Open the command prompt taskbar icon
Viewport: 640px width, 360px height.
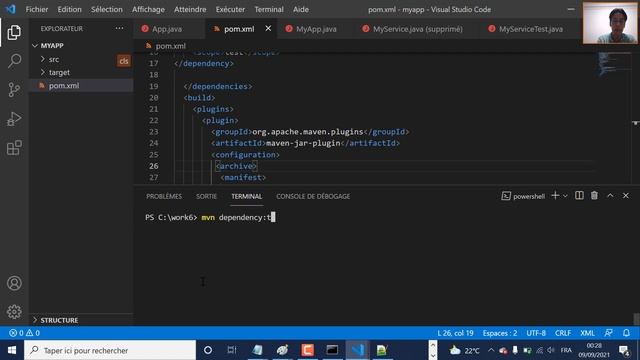pos(332,350)
